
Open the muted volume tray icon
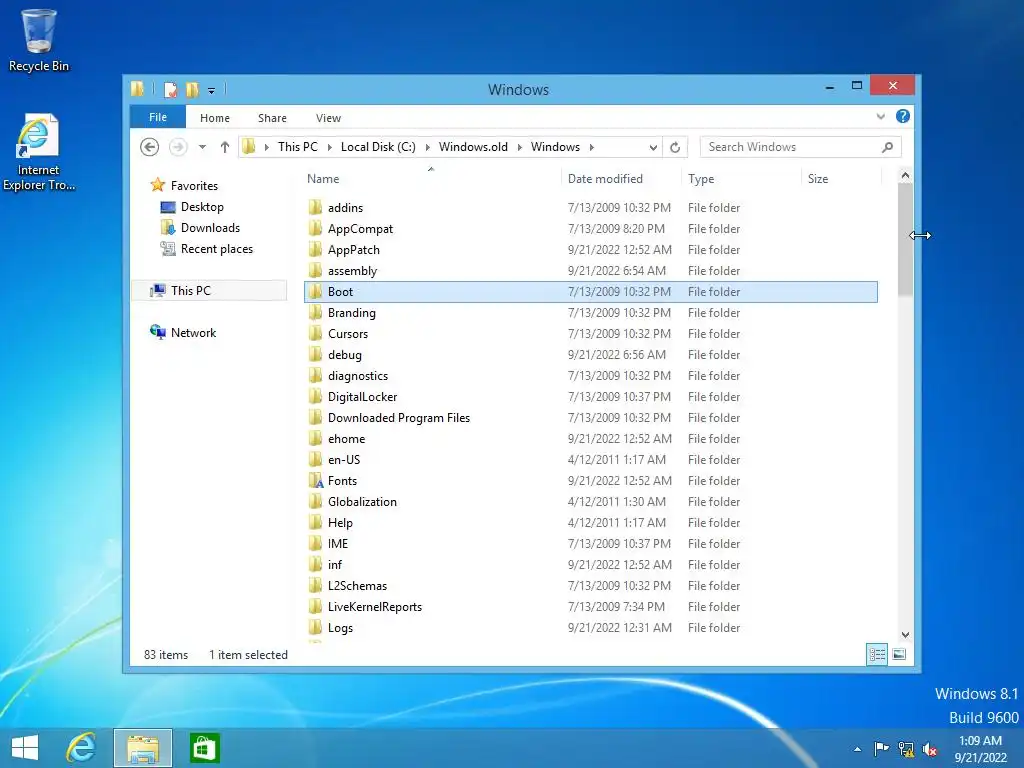click(930, 749)
